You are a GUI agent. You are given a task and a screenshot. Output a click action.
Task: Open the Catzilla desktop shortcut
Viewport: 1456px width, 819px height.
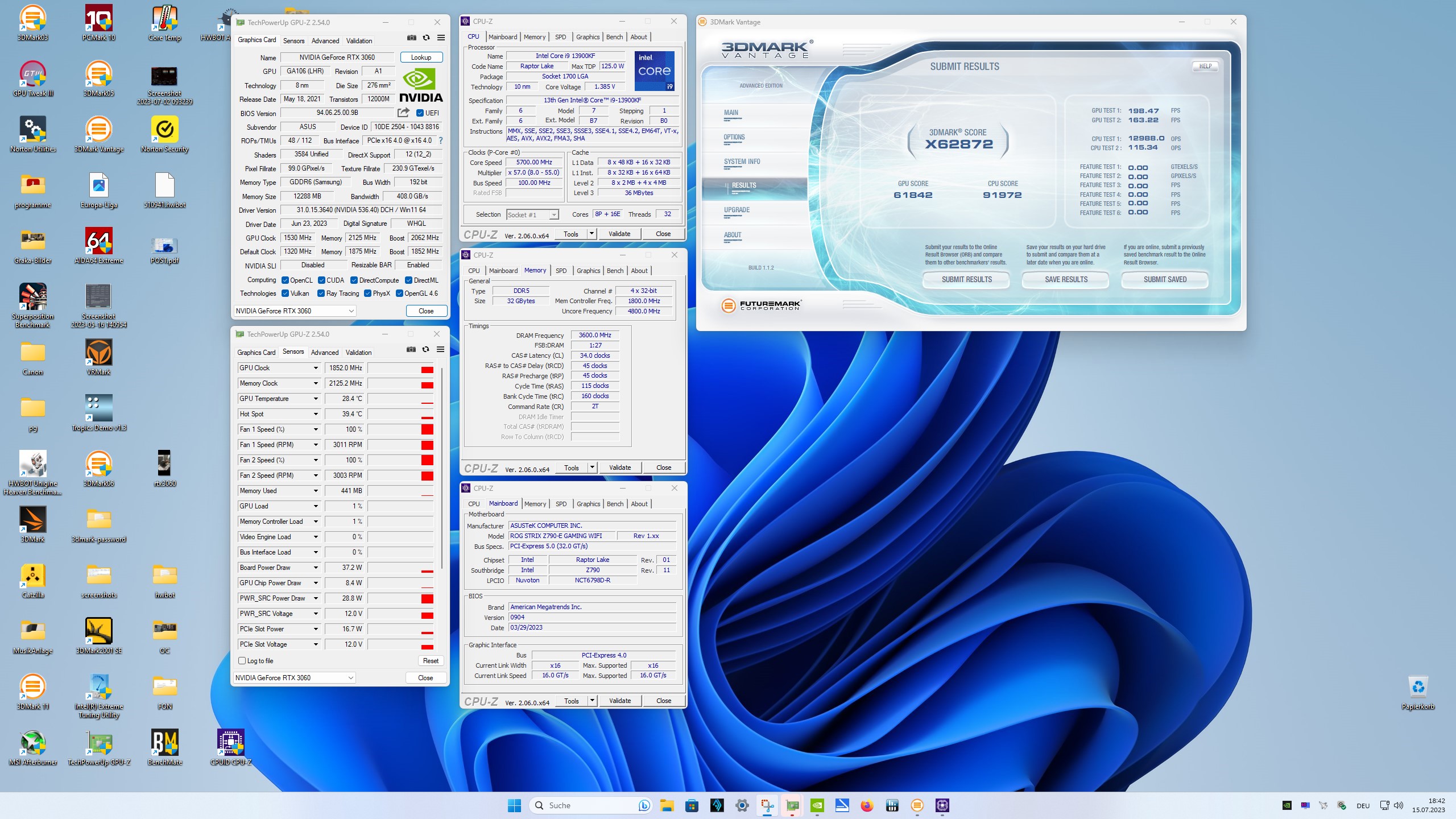(32, 580)
